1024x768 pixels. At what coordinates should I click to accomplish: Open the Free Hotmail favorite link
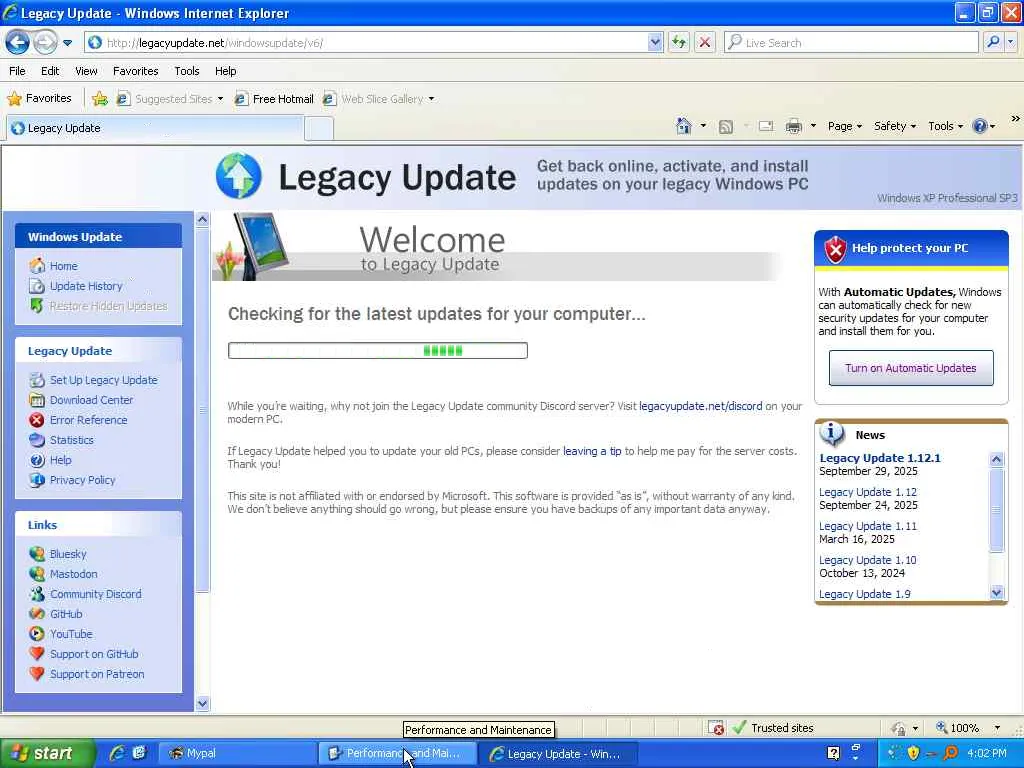(x=274, y=99)
